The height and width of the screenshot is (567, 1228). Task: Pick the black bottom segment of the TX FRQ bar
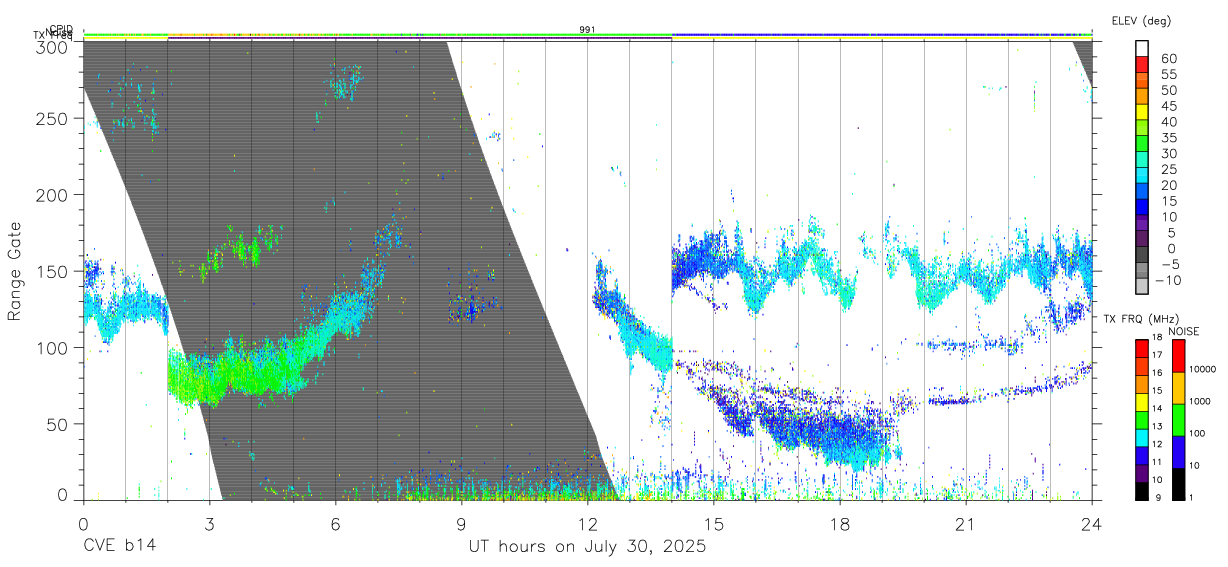(x=1143, y=490)
